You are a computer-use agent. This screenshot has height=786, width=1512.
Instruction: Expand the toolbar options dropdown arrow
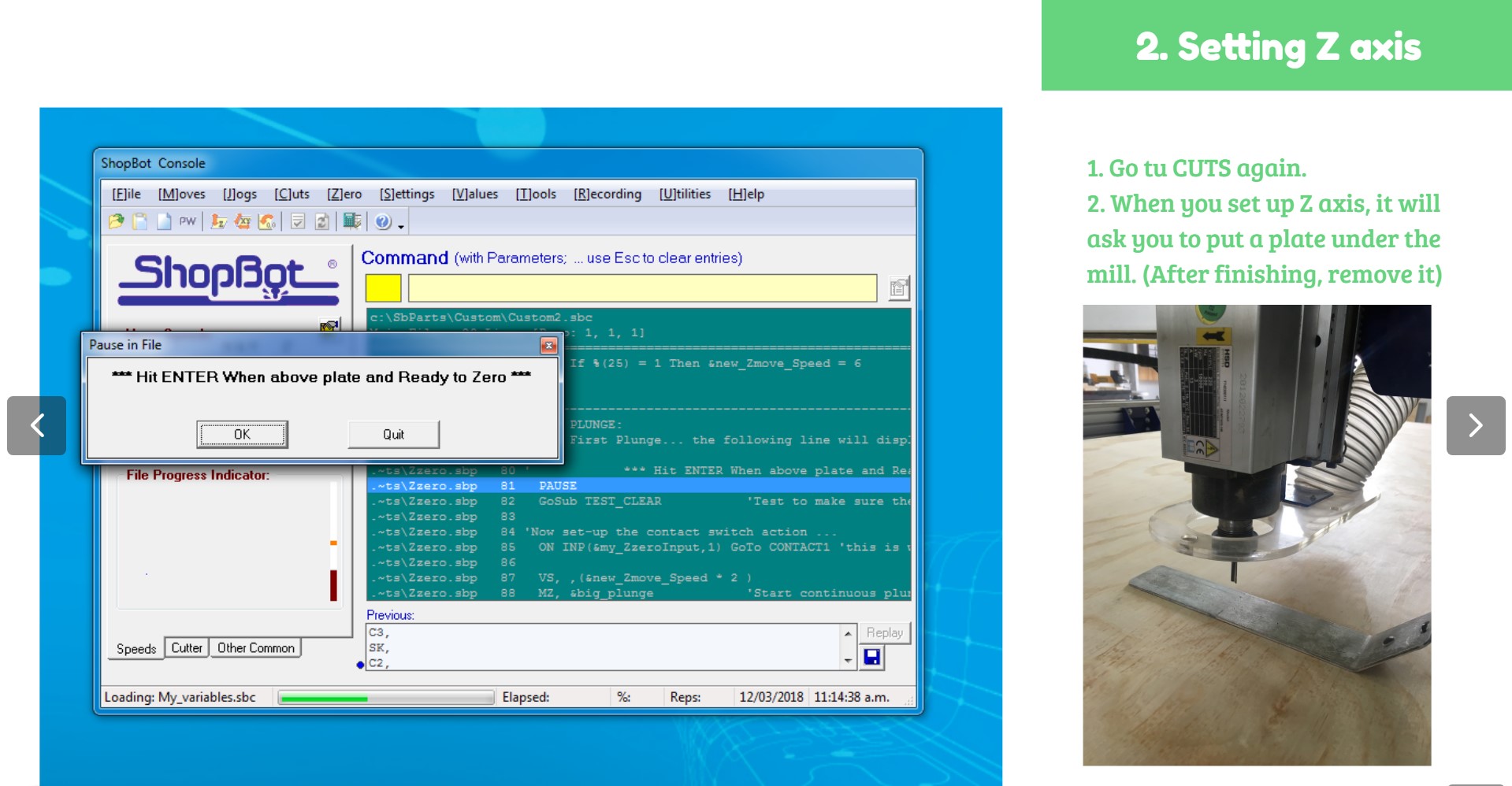401,227
